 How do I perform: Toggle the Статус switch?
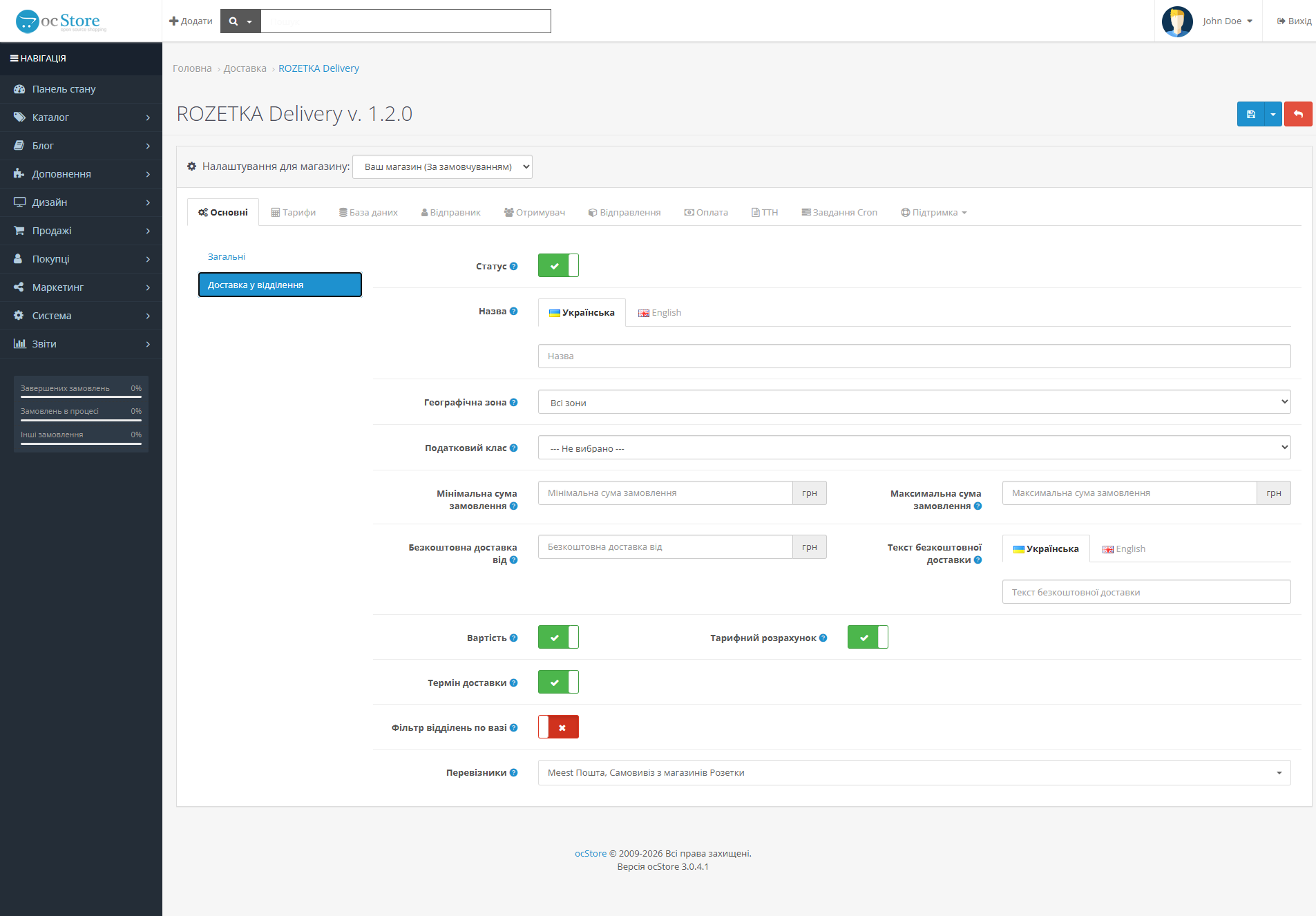click(x=558, y=265)
